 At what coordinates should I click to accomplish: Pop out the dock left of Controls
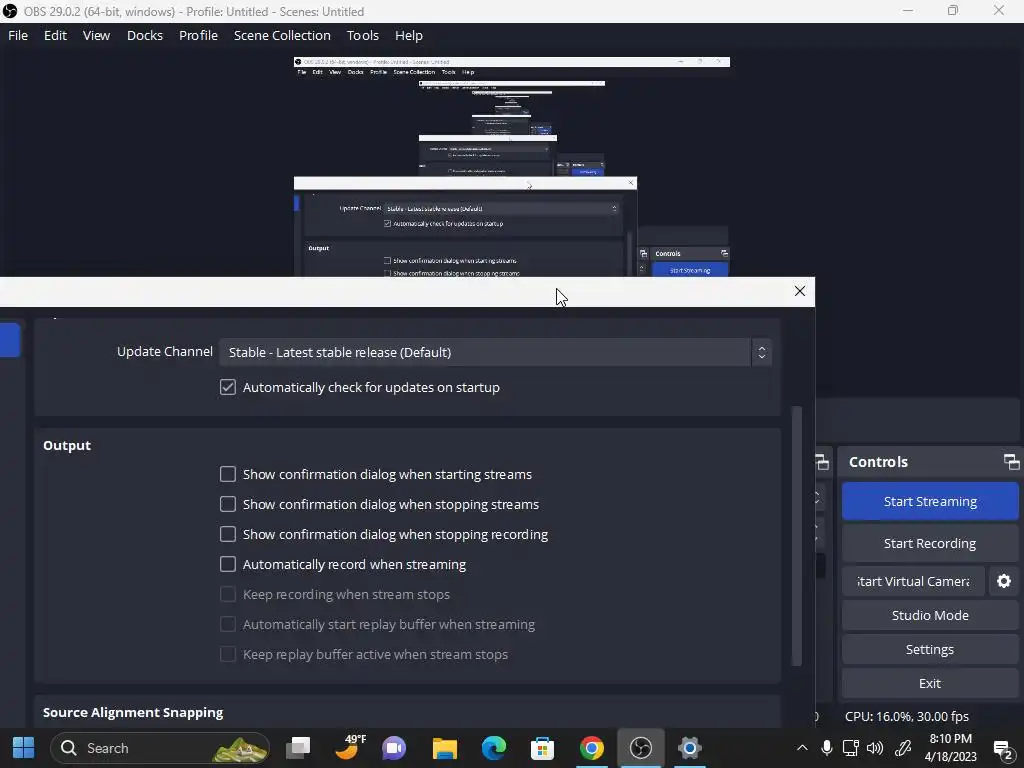click(822, 462)
